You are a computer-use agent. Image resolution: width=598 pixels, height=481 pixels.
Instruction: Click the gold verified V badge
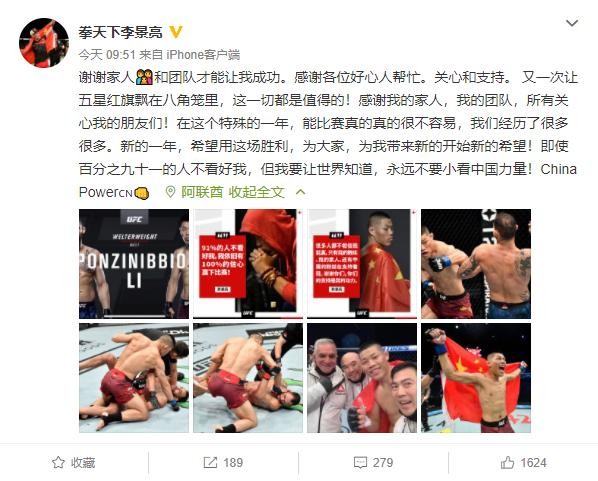click(176, 32)
